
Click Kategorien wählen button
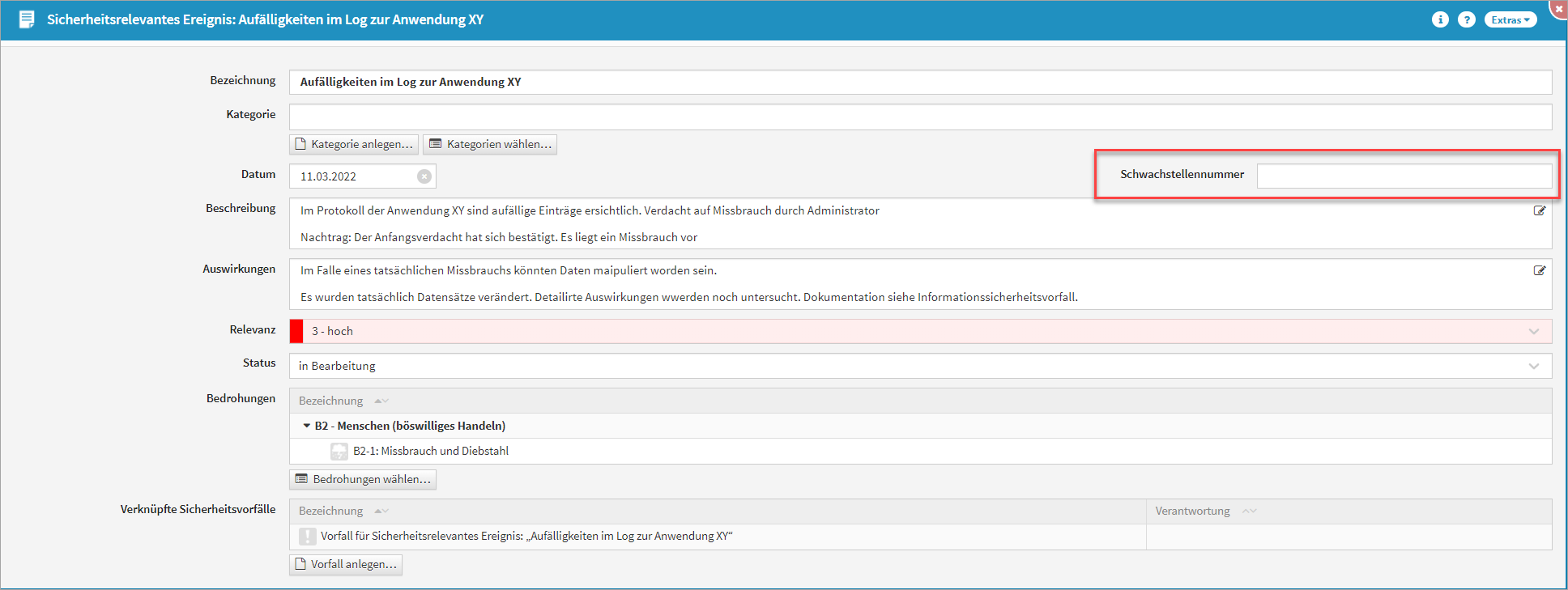(490, 144)
